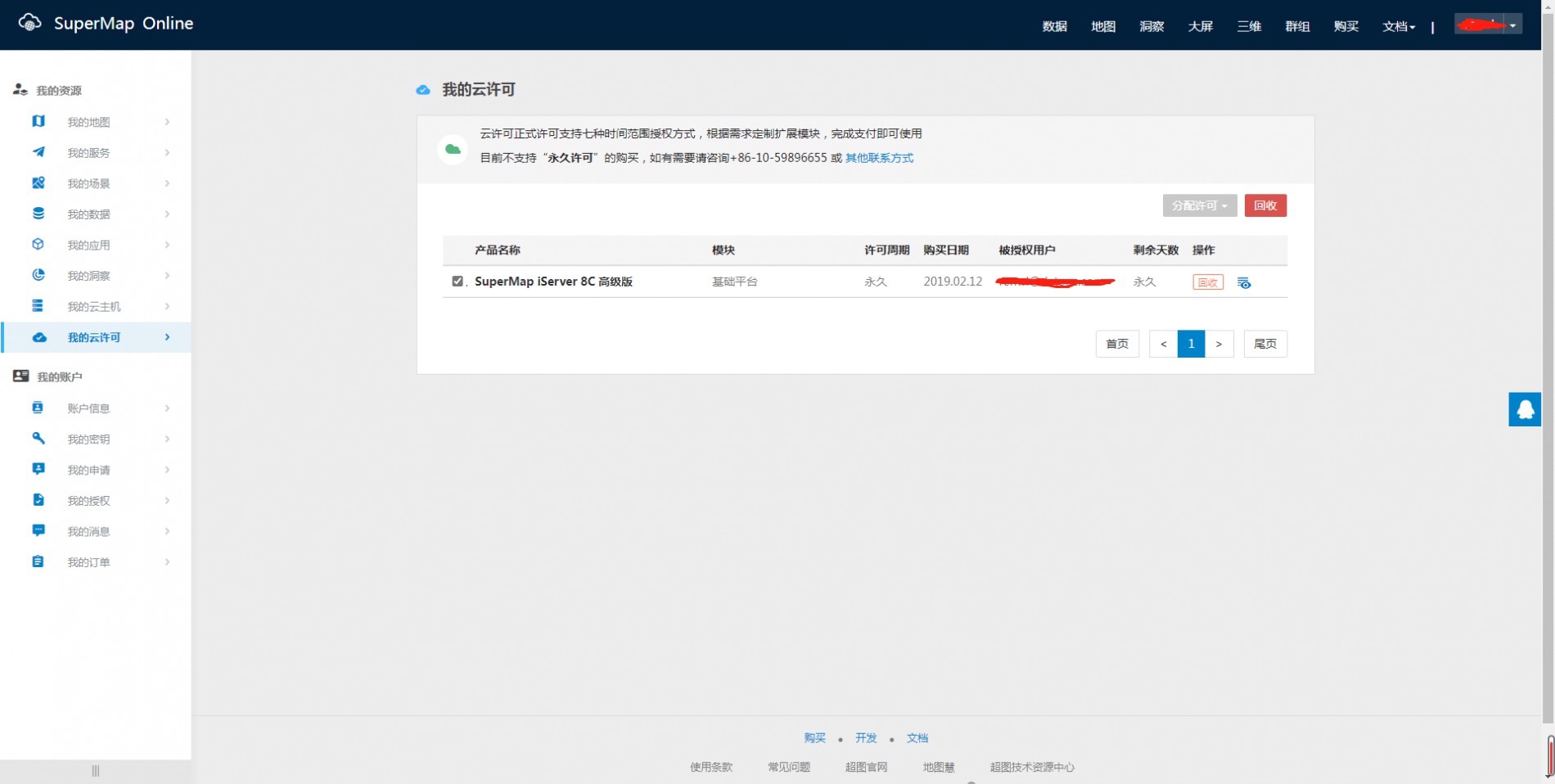Click the next page arrow

click(x=1219, y=344)
